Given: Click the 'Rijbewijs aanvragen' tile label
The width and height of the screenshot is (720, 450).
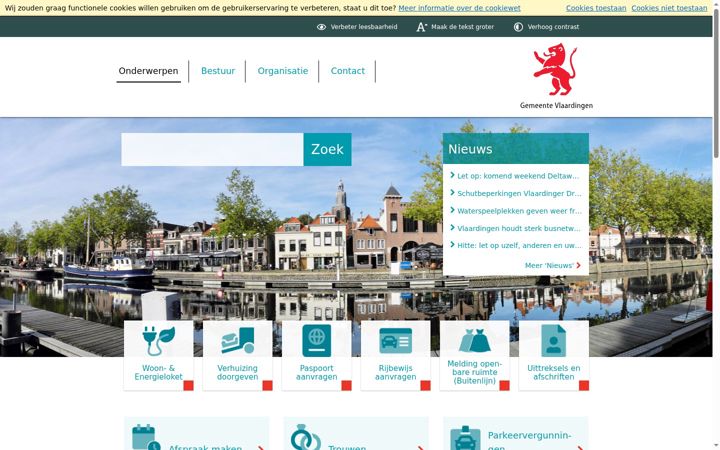Looking at the screenshot, I should [x=395, y=372].
